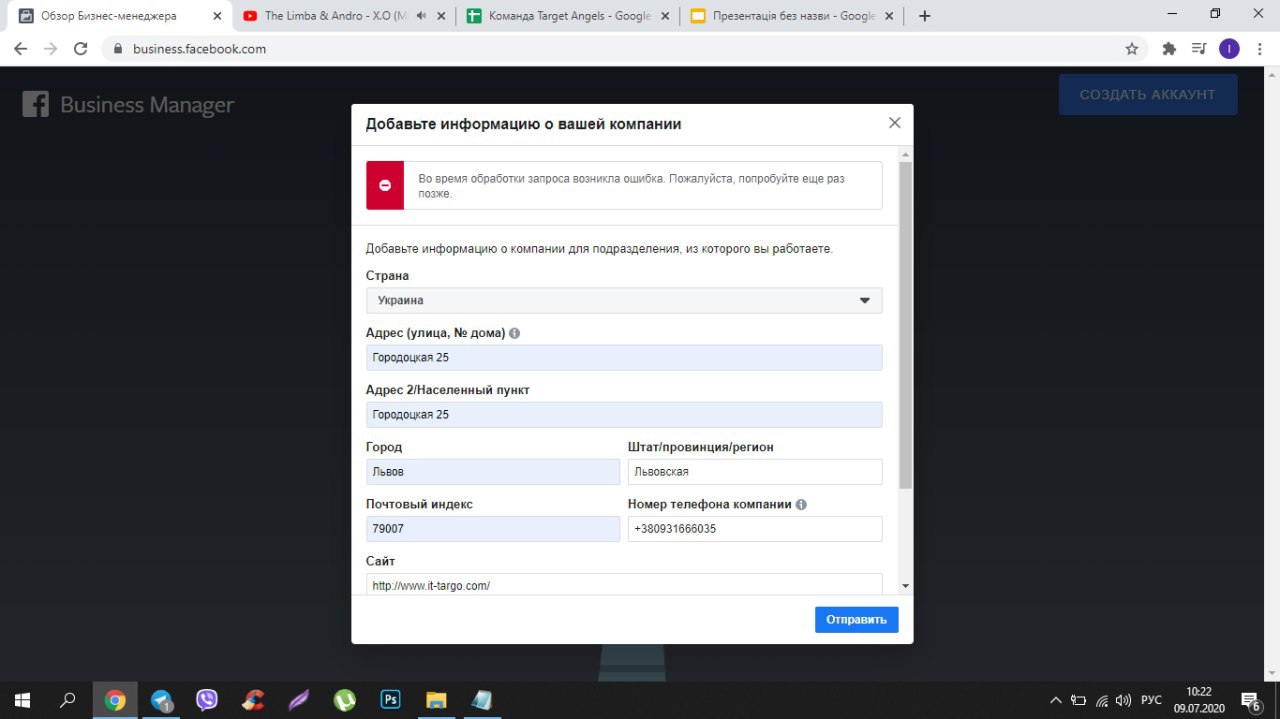
Task: Click the Создать аккаунт button
Action: [1148, 94]
